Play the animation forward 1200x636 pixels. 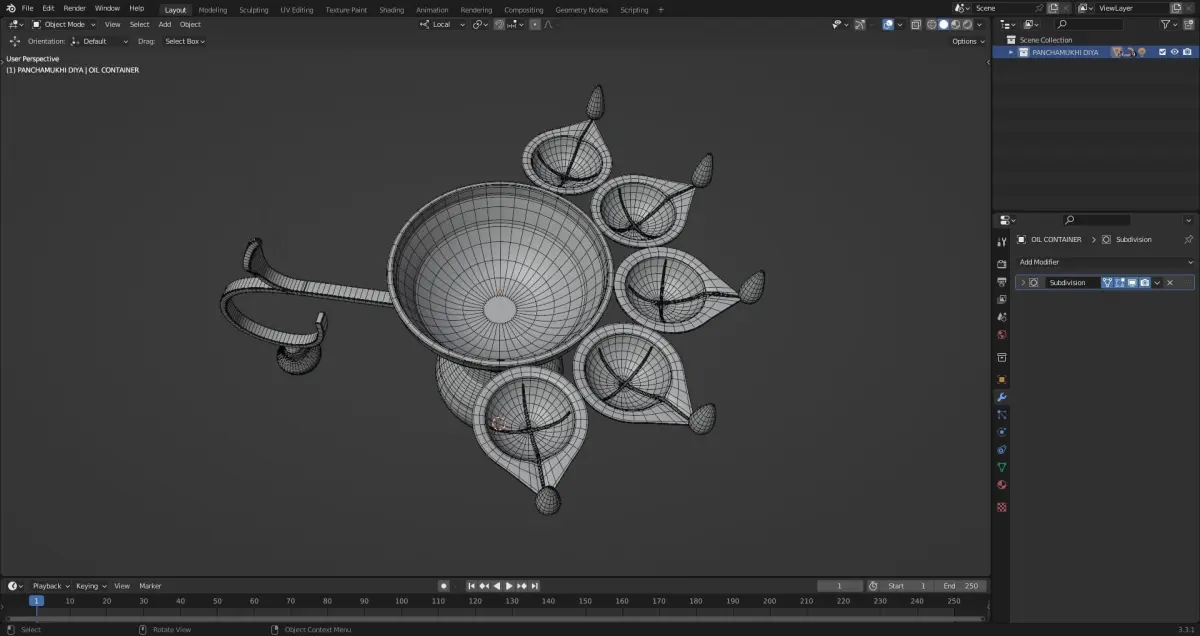(x=509, y=585)
